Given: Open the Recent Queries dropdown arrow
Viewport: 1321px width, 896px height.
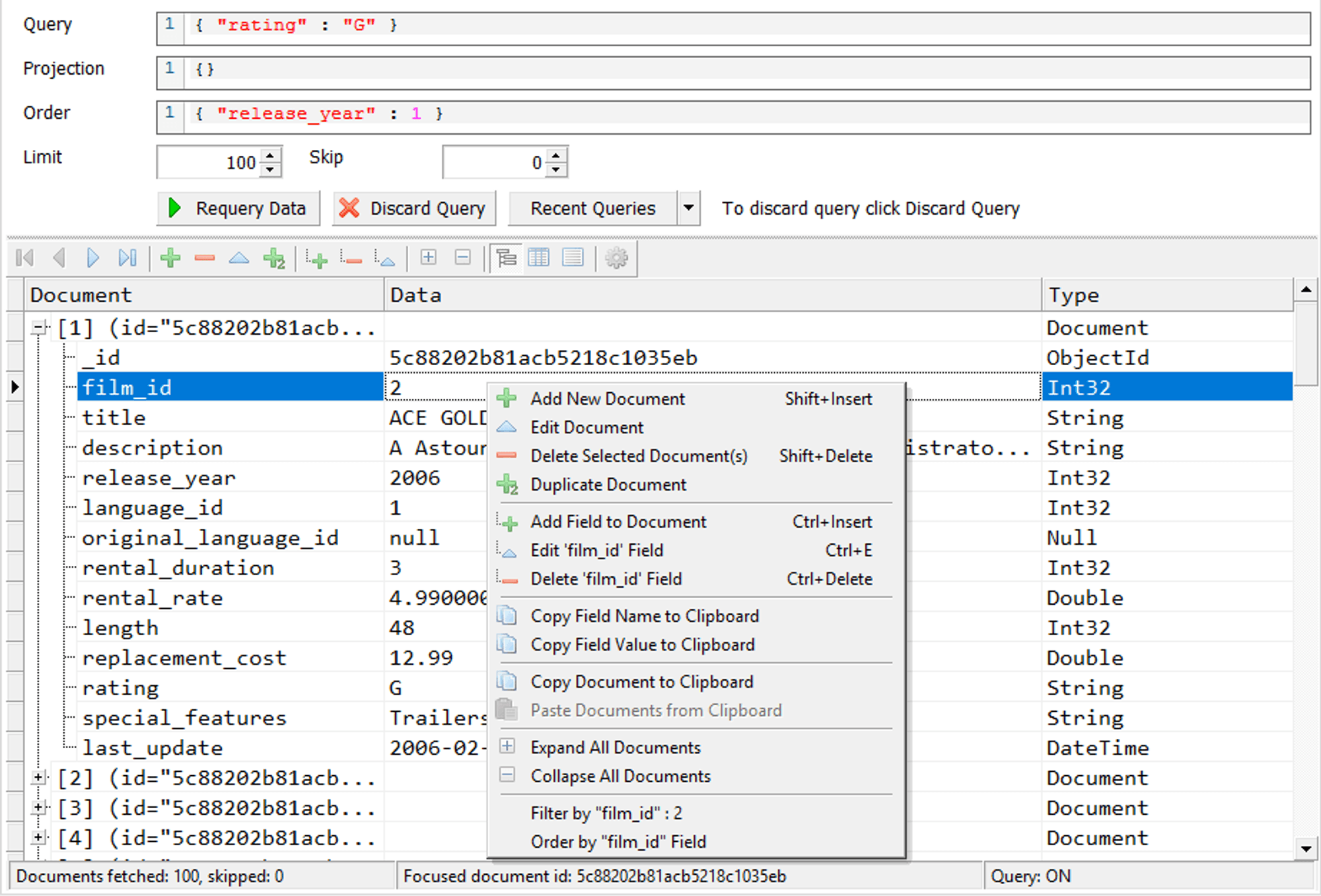Looking at the screenshot, I should click(x=688, y=208).
